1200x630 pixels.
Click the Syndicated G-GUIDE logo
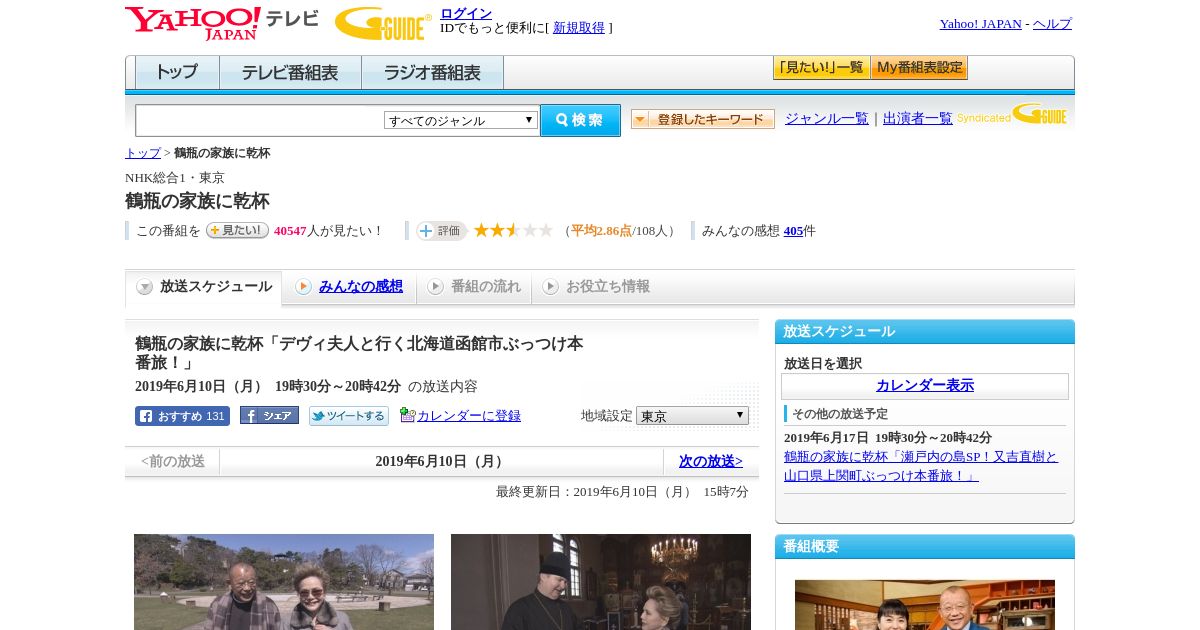coord(1011,115)
